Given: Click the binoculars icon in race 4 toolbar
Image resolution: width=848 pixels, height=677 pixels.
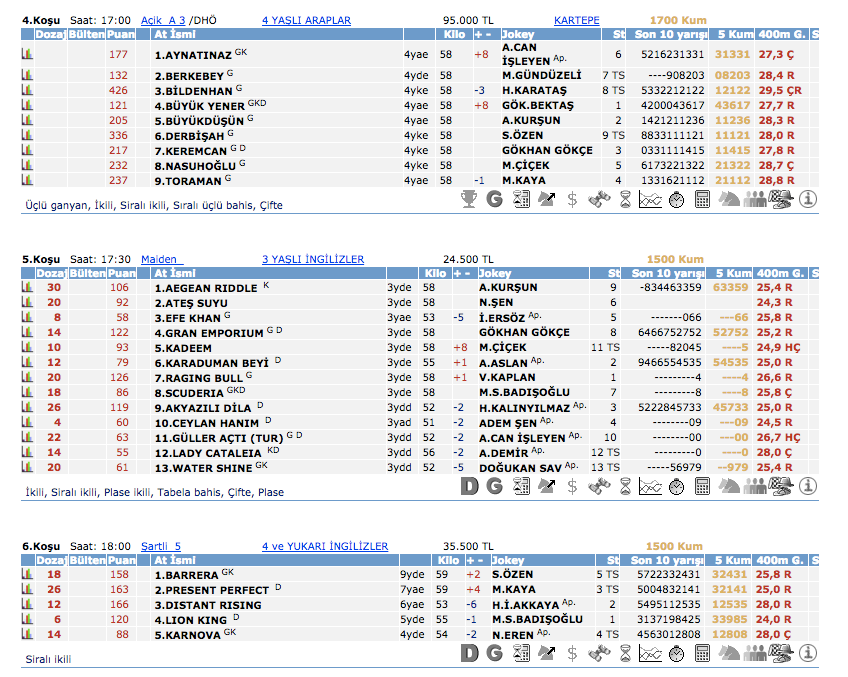Looking at the screenshot, I should pos(599,199).
